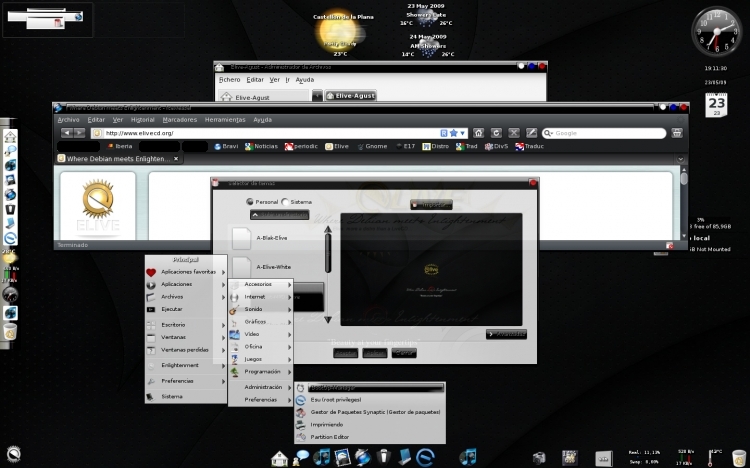This screenshot has height=468, width=750.
Task: Open the Distro bookmark
Action: click(436, 146)
